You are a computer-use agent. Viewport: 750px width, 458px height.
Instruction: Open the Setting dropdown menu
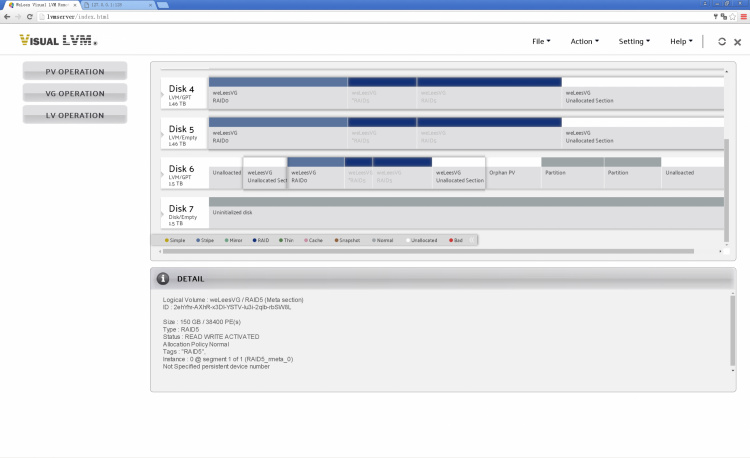point(634,42)
